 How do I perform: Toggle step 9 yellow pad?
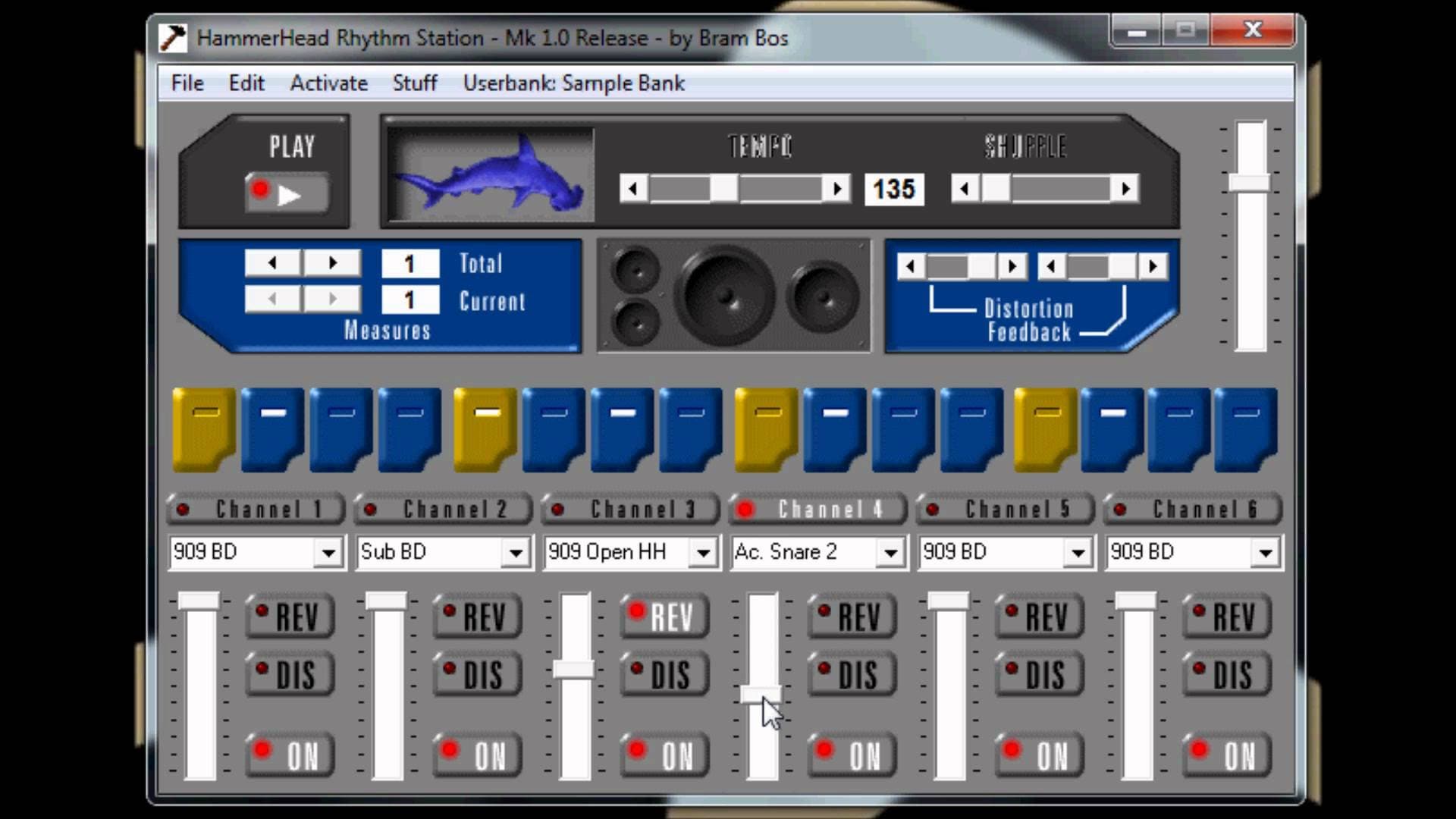[767, 429]
